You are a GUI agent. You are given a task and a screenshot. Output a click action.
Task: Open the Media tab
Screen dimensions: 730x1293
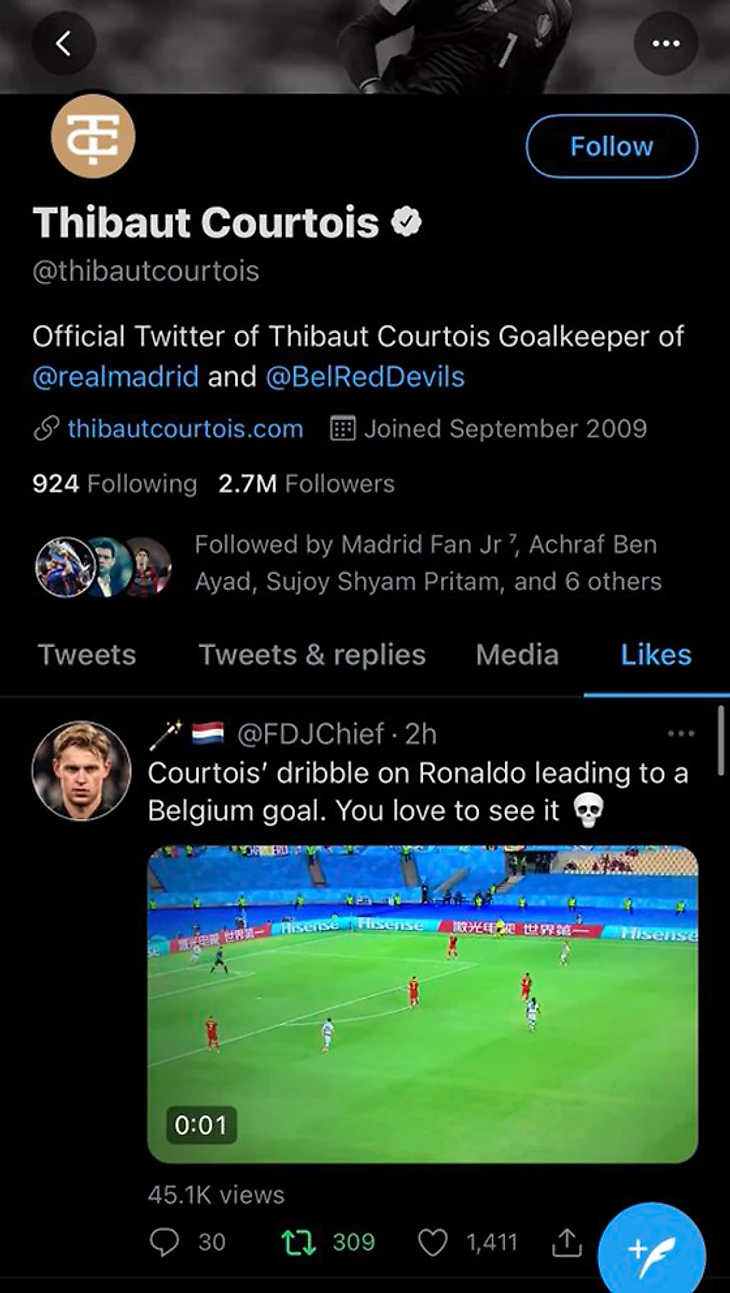pos(517,655)
